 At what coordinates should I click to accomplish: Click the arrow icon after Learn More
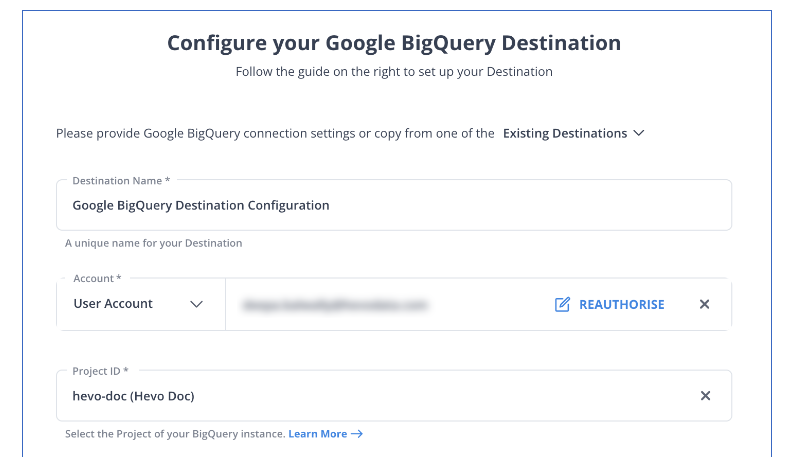[357, 434]
